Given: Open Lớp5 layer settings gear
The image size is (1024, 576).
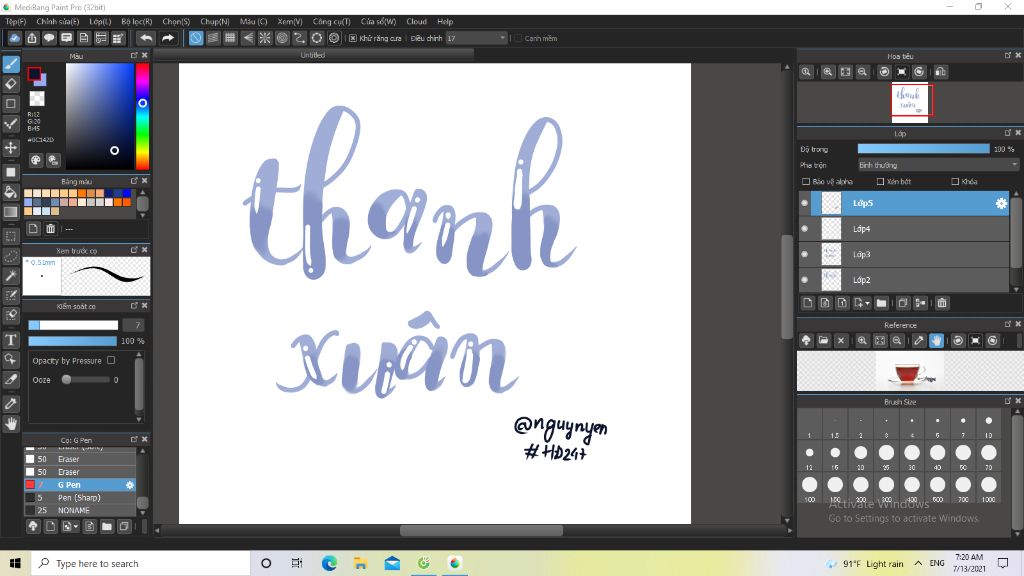Looking at the screenshot, I should pos(1001,203).
